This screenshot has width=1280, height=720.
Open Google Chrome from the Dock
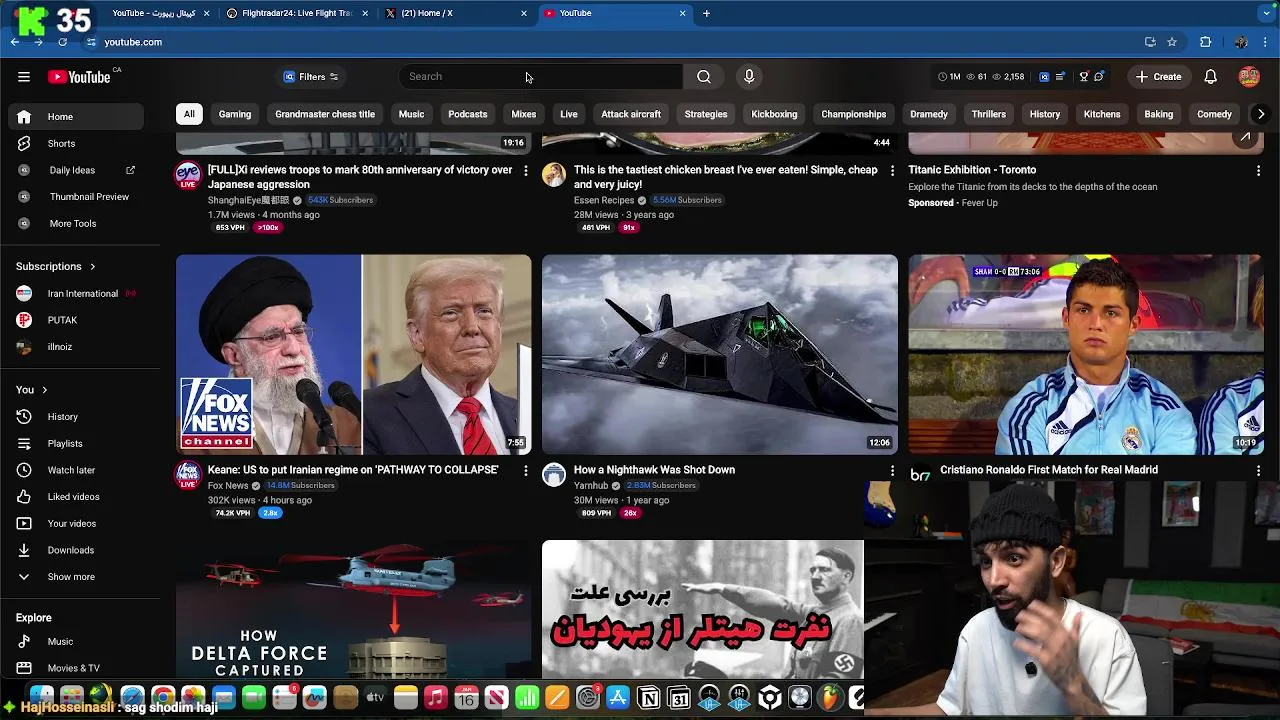coord(163,697)
